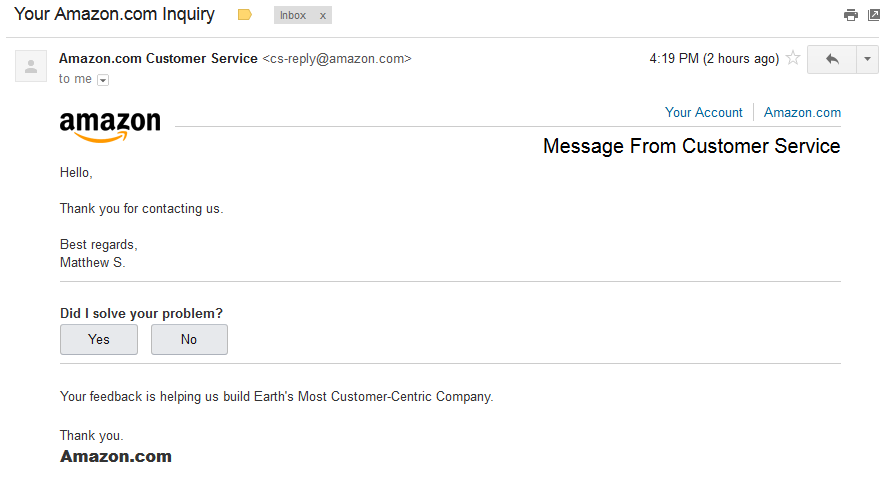The height and width of the screenshot is (480, 893).
Task: Expand the 'to me' recipient details
Action: click(x=103, y=80)
